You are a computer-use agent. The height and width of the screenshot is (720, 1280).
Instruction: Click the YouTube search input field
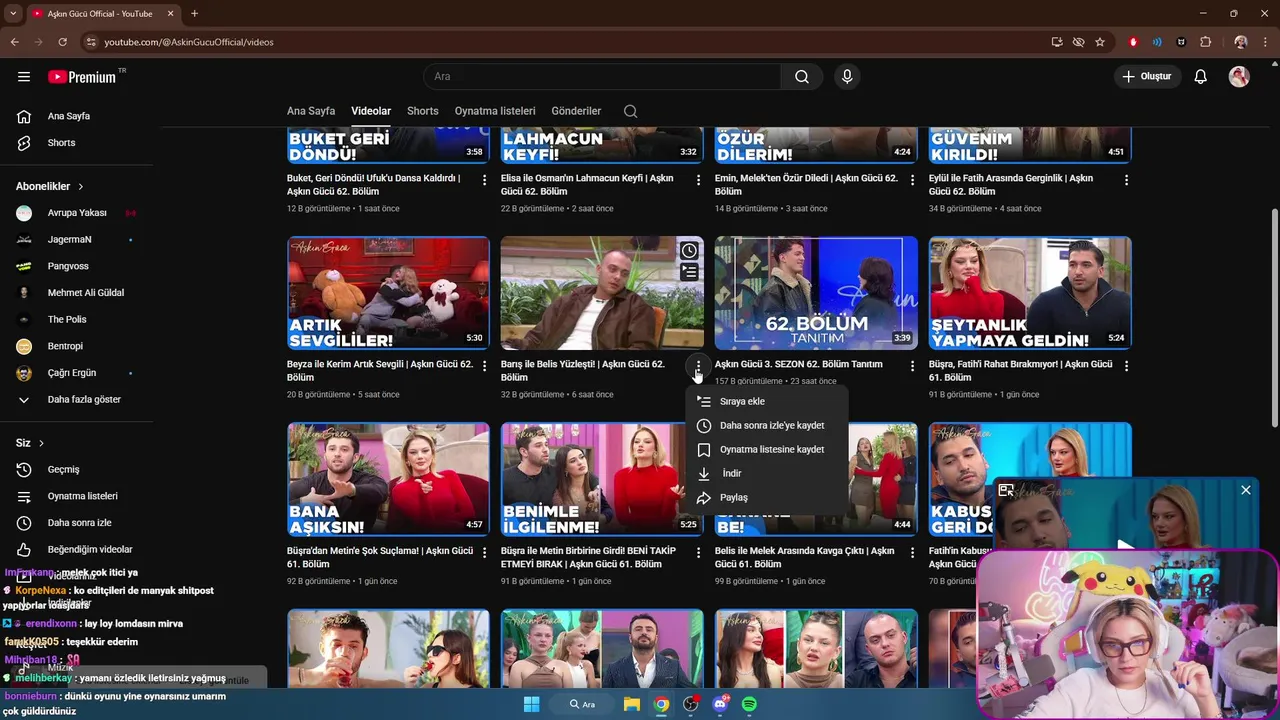click(603, 77)
